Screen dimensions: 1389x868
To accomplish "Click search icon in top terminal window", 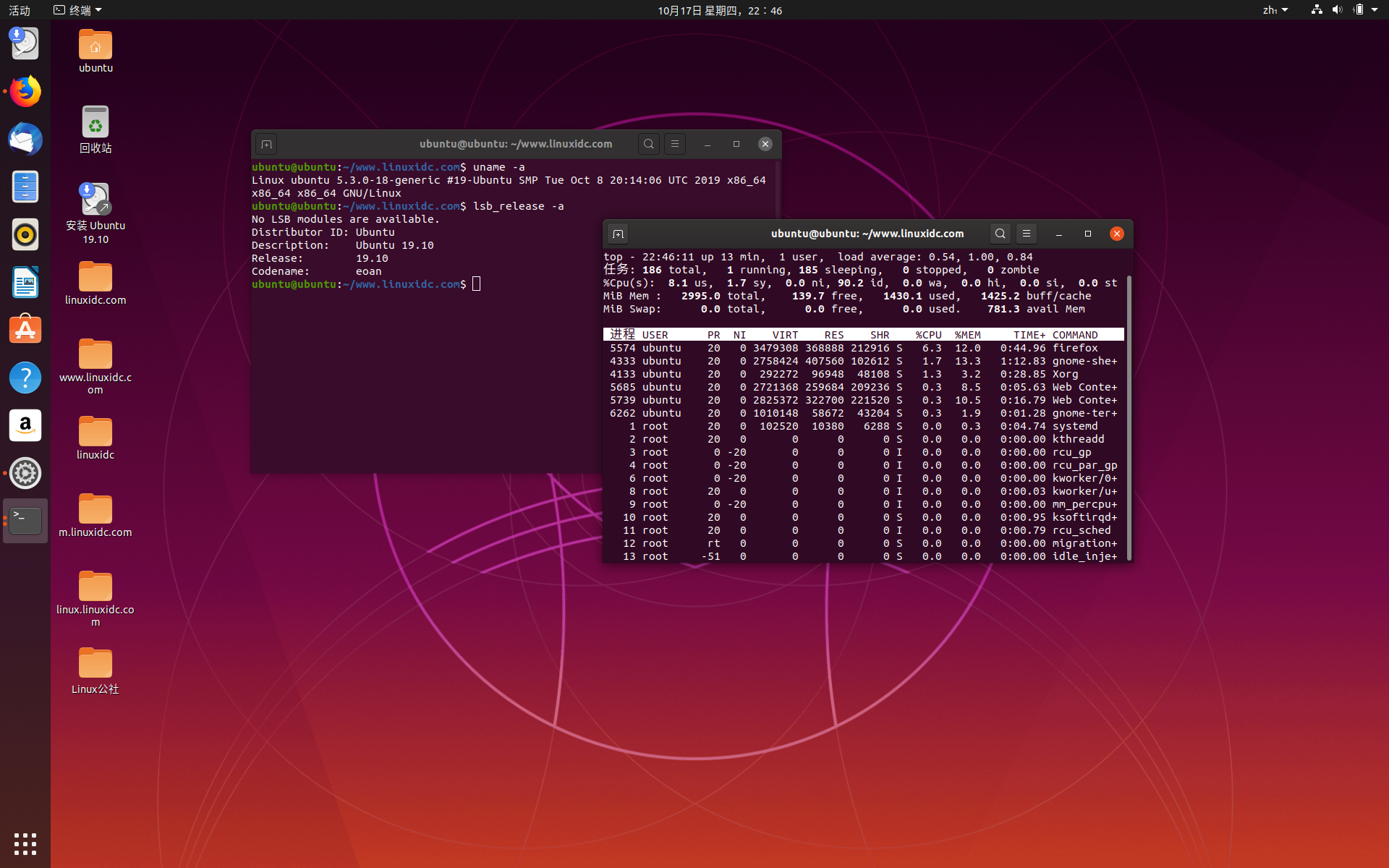I will (1000, 234).
